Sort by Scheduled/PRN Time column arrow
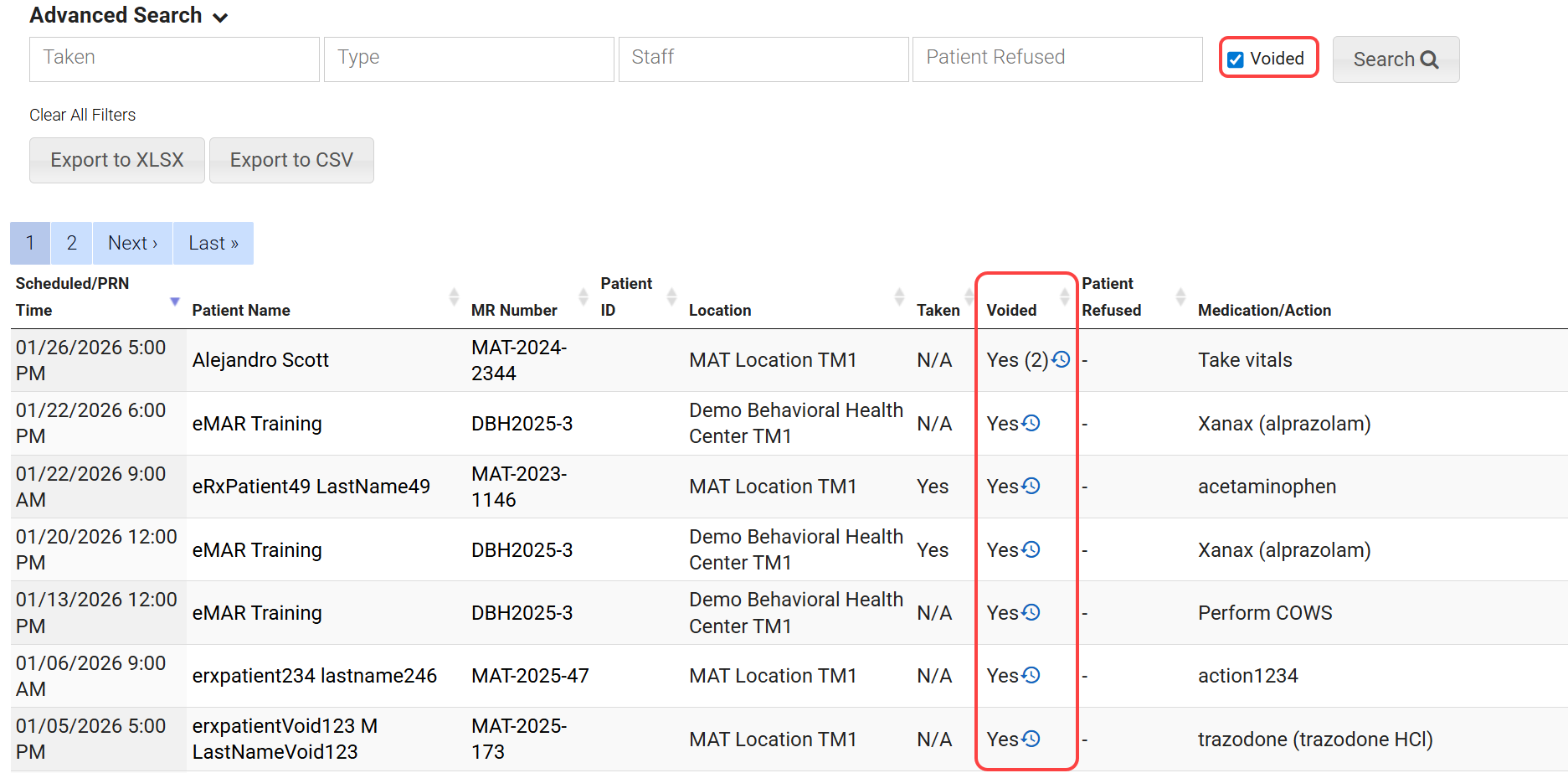1568x773 pixels. click(x=174, y=301)
